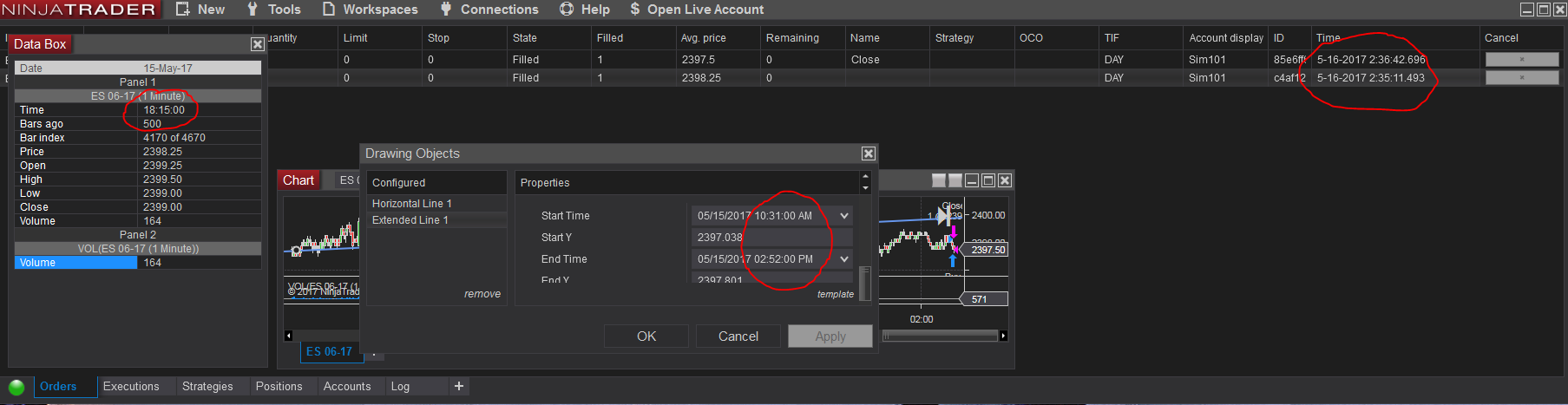
Task: Switch to the Positions tab
Action: tap(279, 387)
